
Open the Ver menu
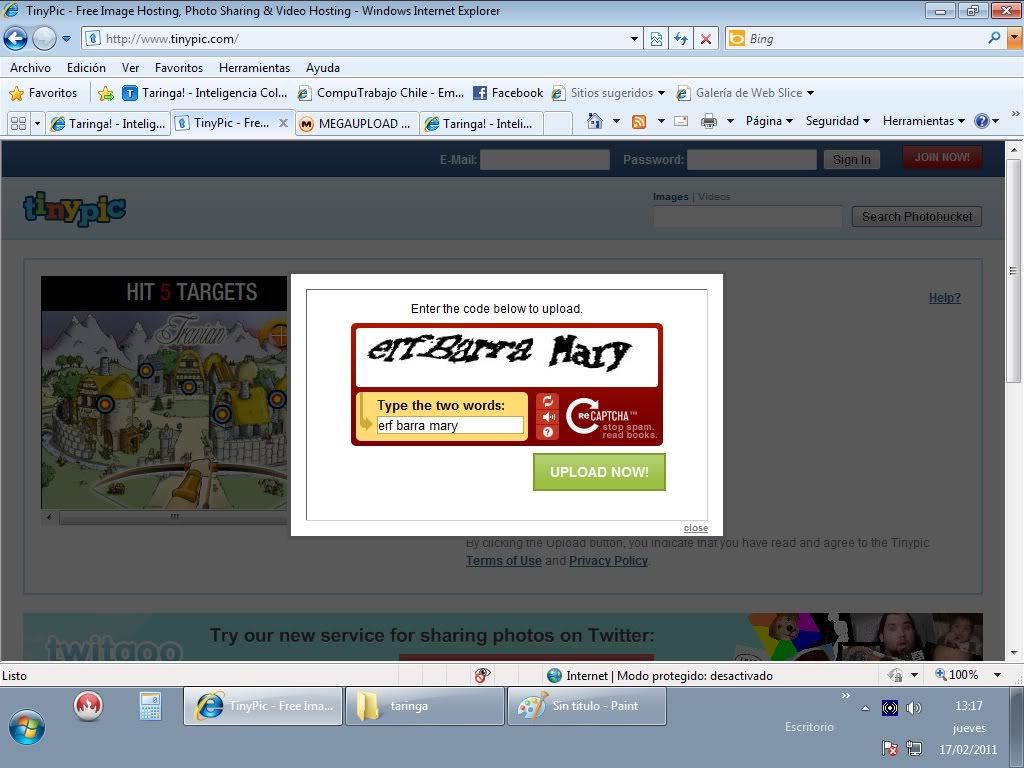pos(130,68)
